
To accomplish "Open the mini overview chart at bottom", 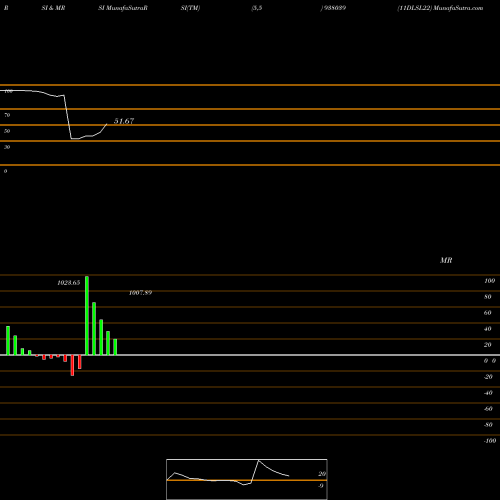I will [247, 479].
